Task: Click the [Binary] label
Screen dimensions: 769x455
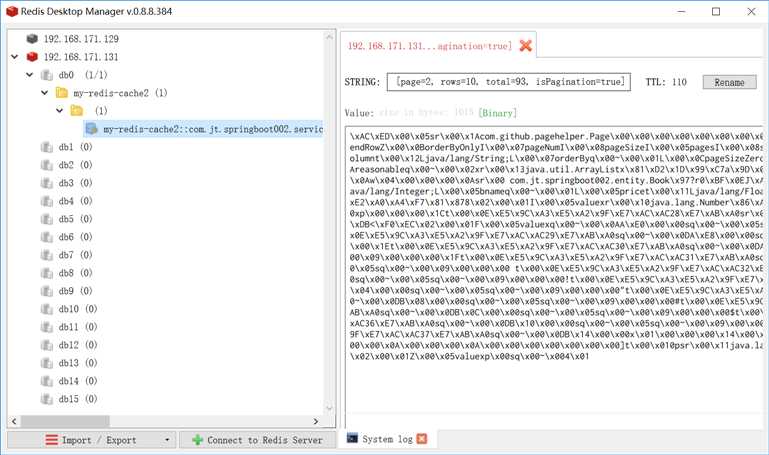Action: pyautogui.click(x=497, y=113)
